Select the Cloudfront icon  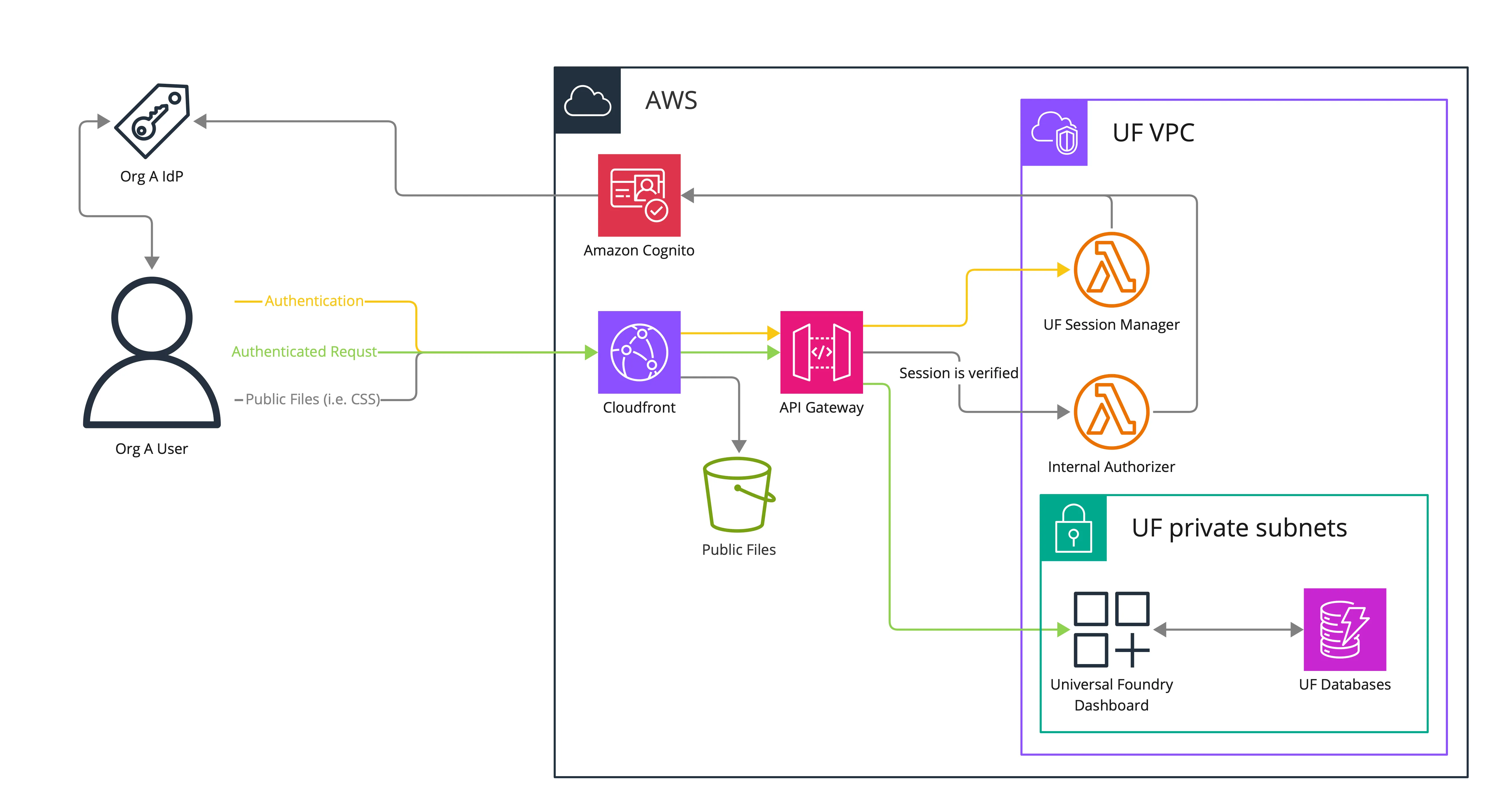click(x=639, y=352)
